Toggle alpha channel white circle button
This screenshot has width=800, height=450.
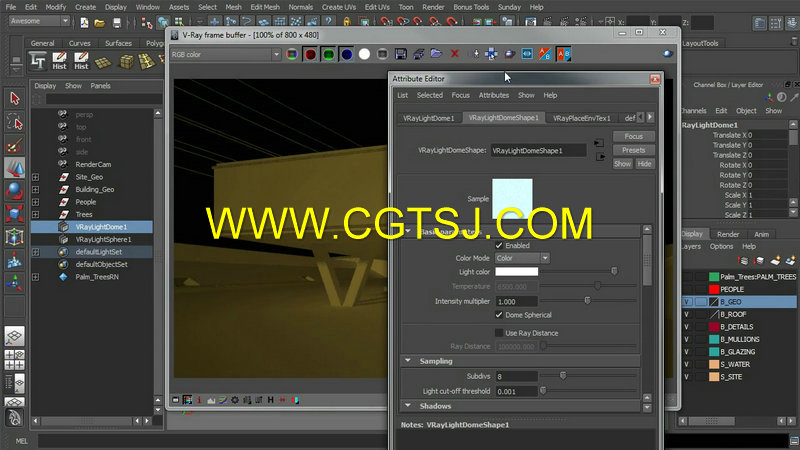pyautogui.click(x=364, y=54)
